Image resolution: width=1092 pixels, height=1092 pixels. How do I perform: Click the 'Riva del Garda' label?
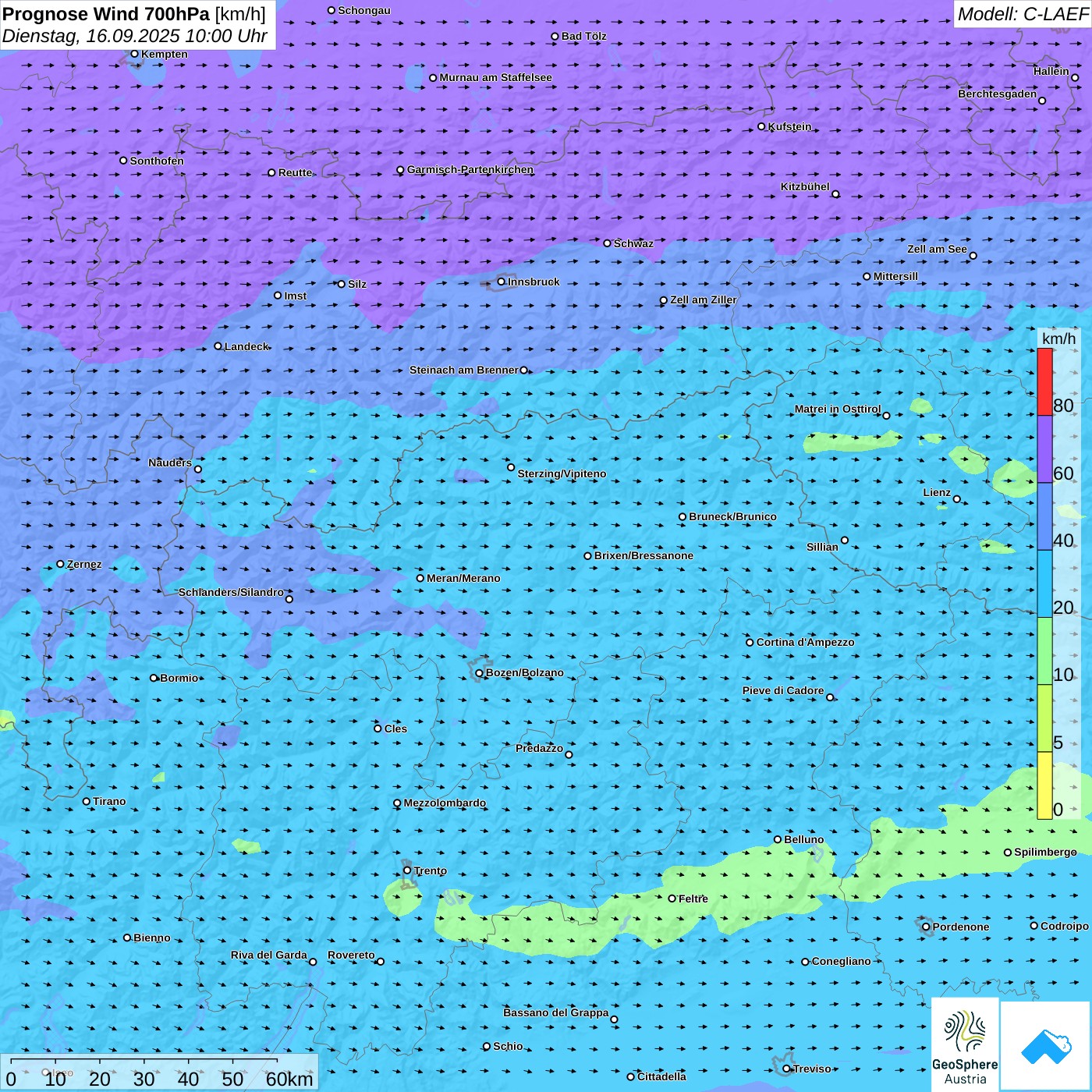point(268,955)
